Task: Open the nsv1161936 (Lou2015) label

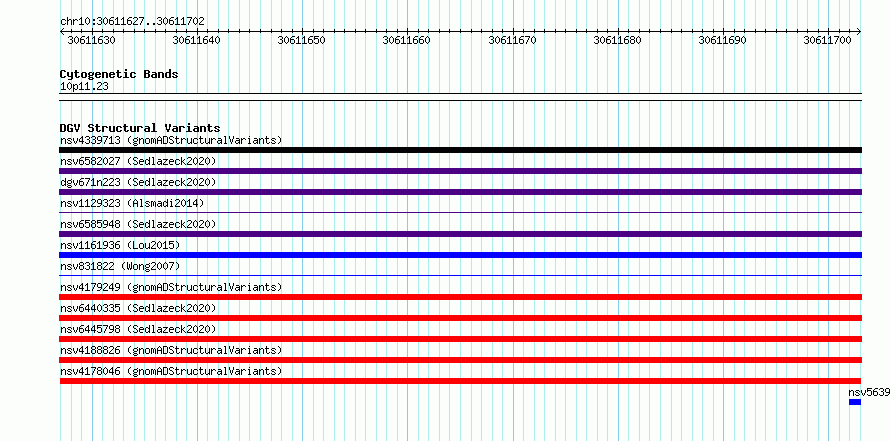Action: pos(120,245)
